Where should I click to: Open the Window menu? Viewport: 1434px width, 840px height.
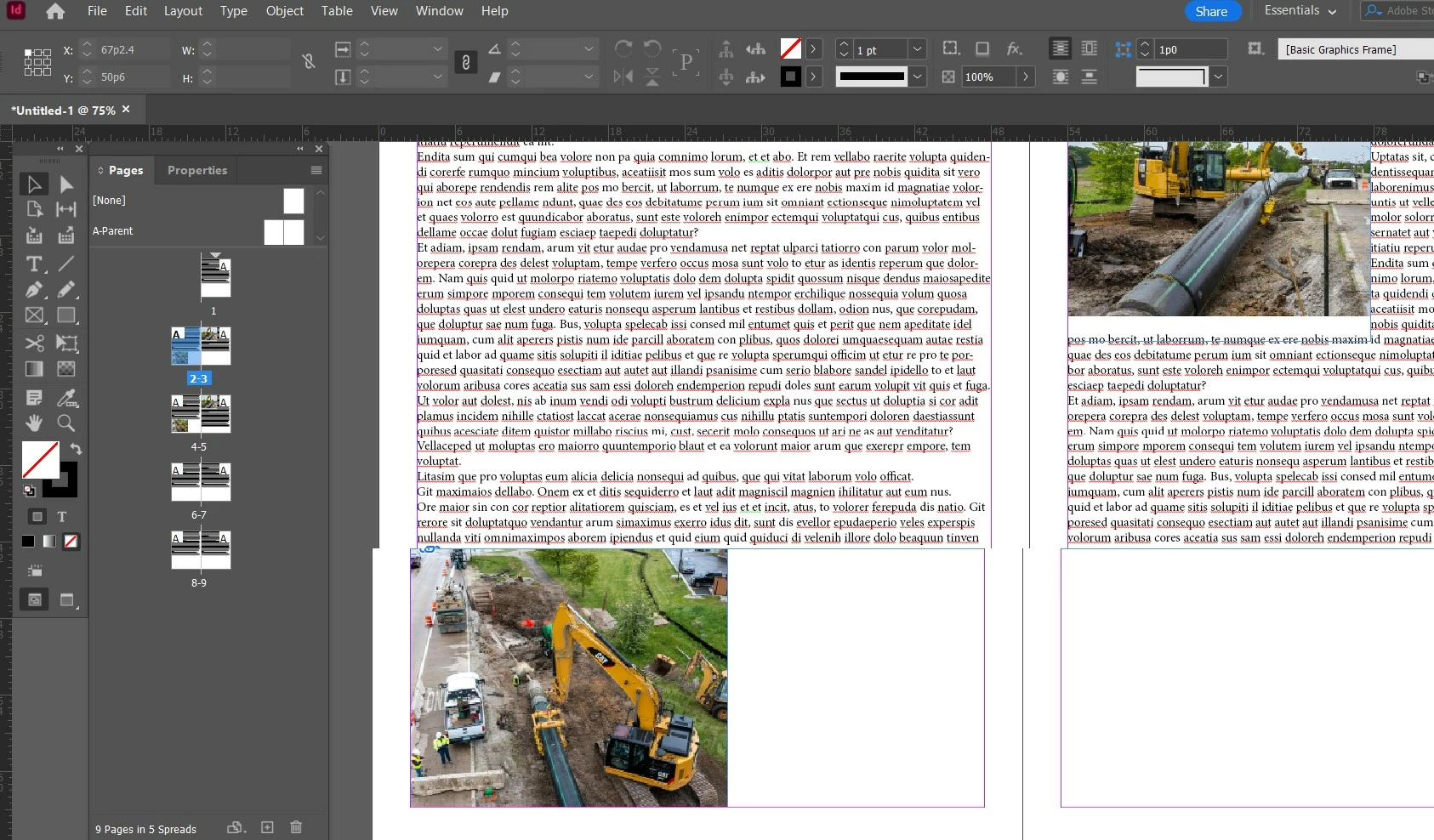440,11
